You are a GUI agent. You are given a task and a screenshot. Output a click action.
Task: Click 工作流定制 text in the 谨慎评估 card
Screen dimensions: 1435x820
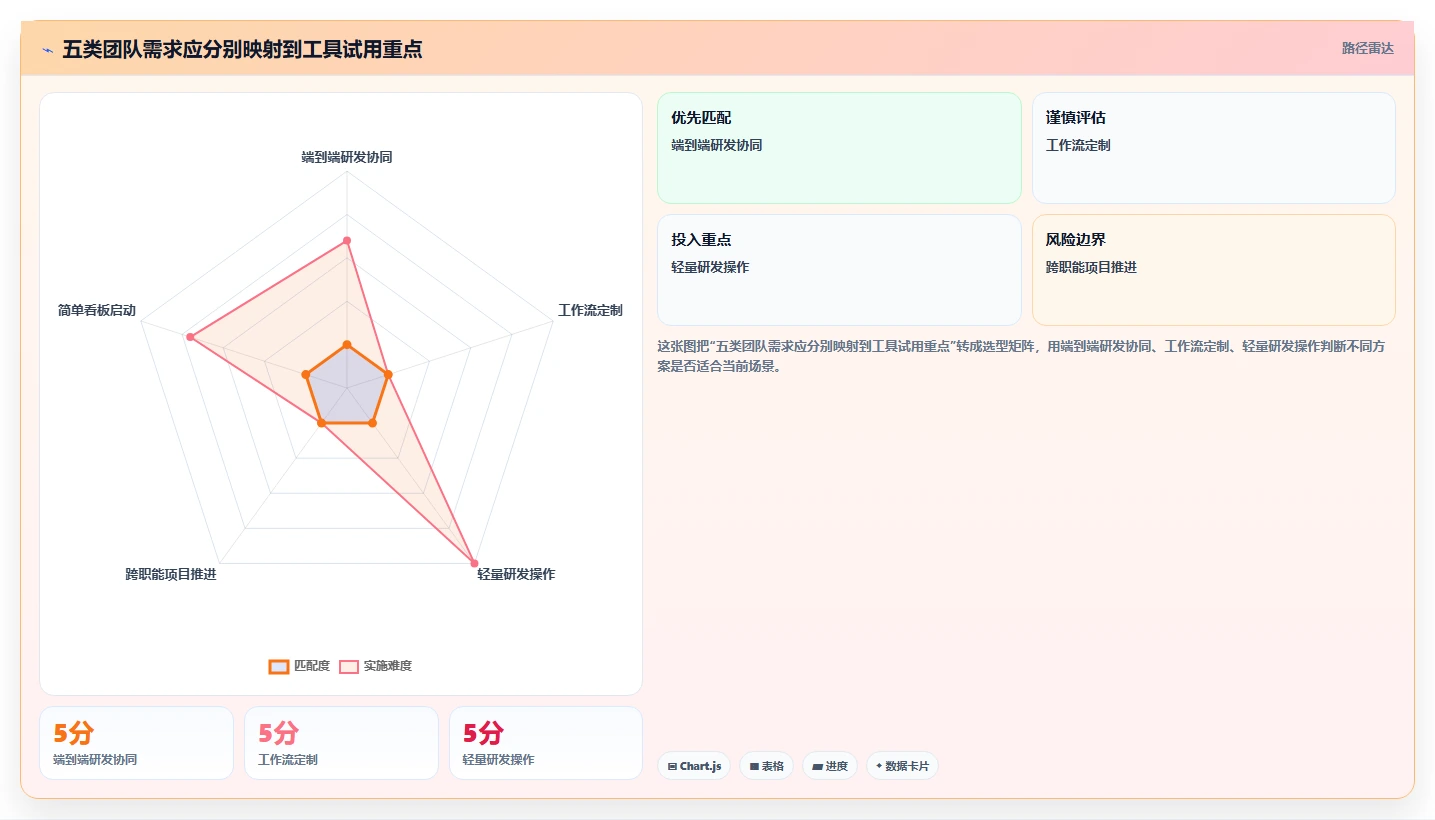[1078, 145]
